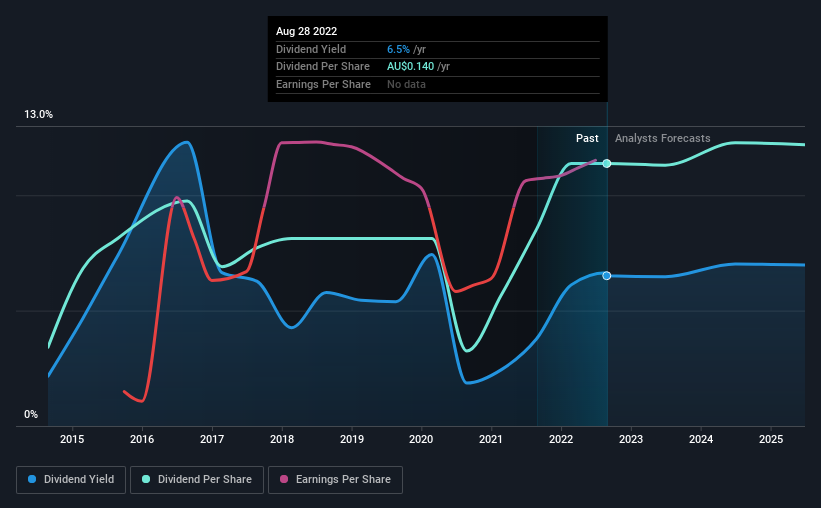Click the teal data point marker at Aug 2022
821x508 pixels.
point(606,163)
